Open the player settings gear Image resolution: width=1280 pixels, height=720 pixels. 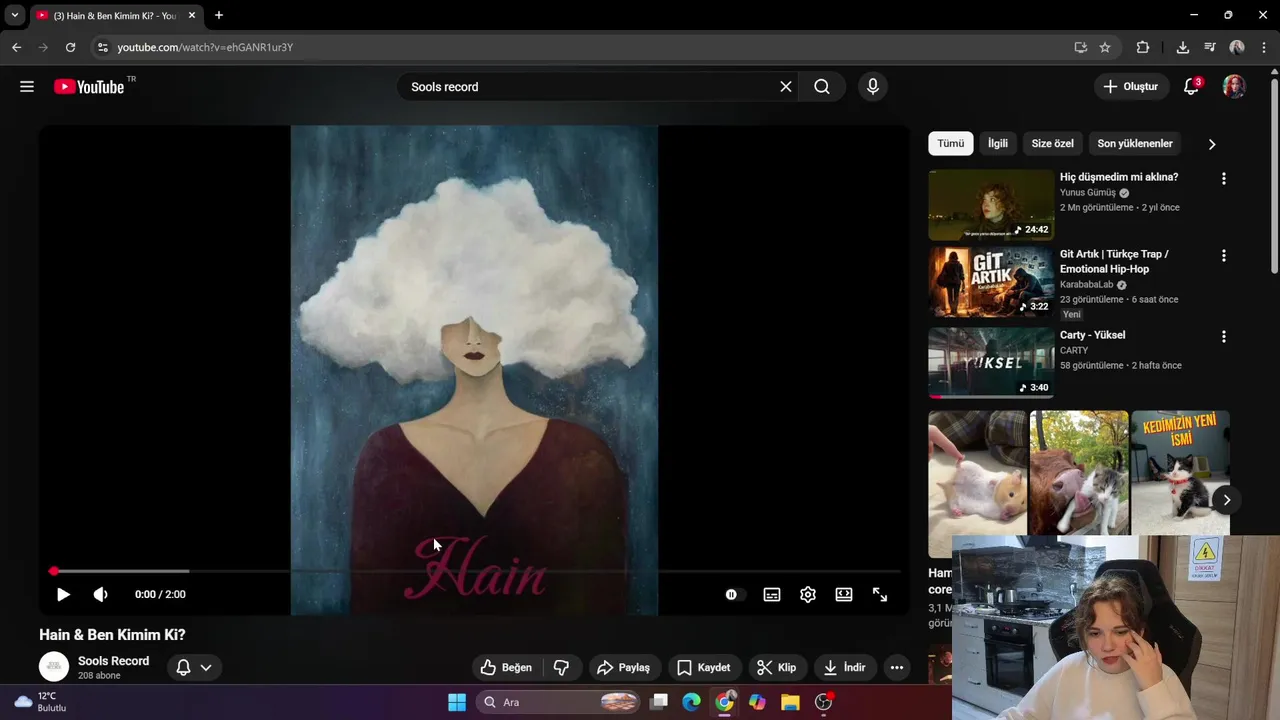[x=808, y=594]
